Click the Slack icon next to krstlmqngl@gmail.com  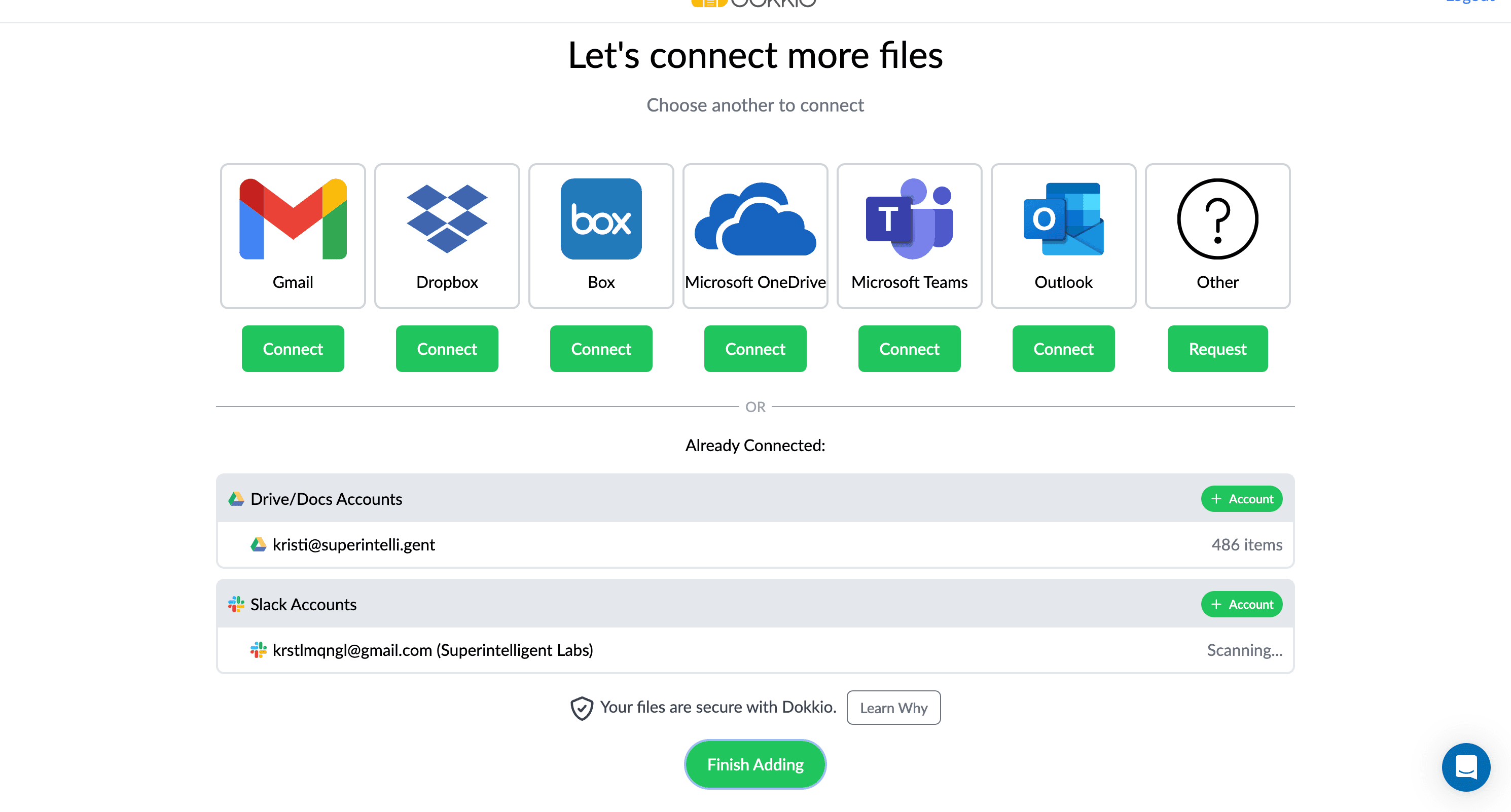259,650
